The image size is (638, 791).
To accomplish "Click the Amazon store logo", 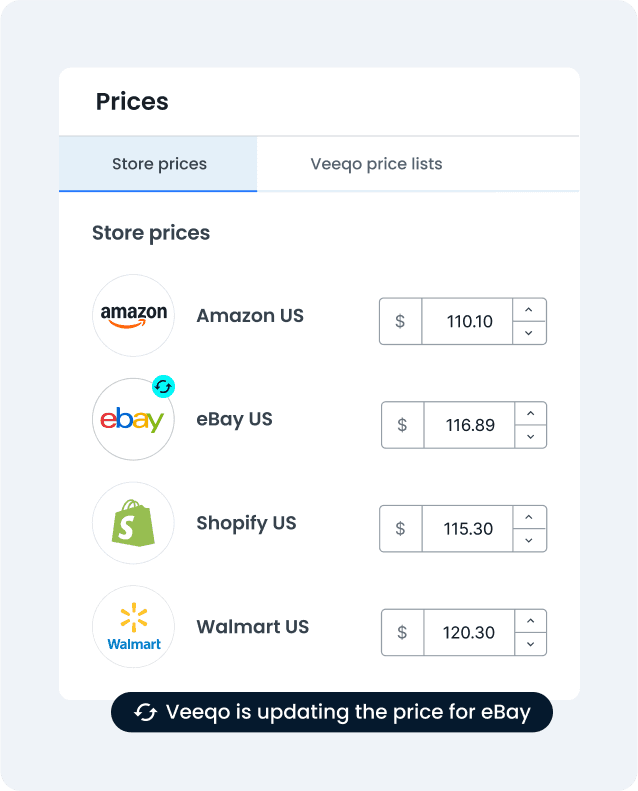I will click(133, 316).
